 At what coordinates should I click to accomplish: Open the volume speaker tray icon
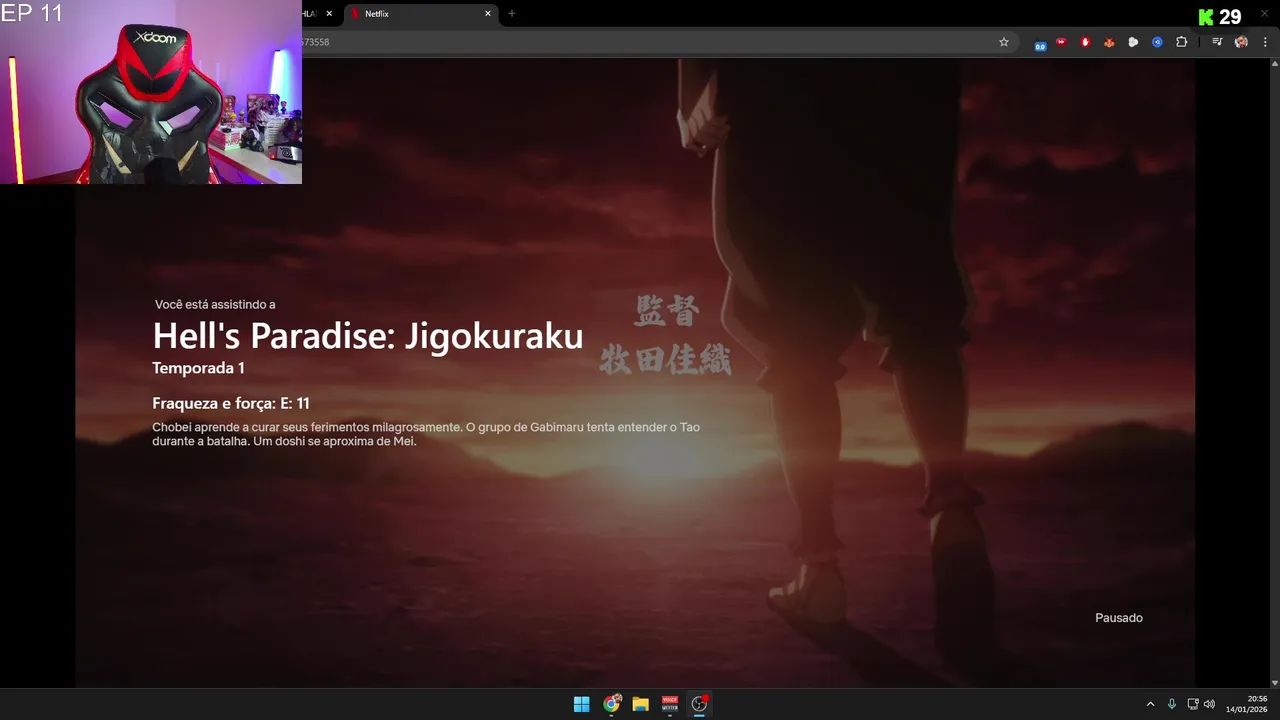(1209, 704)
